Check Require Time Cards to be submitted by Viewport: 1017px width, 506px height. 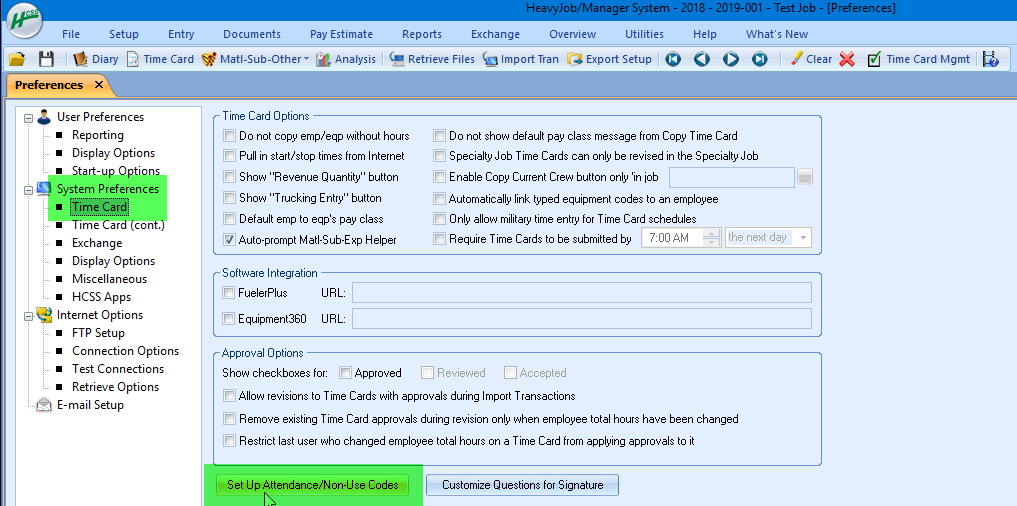440,239
